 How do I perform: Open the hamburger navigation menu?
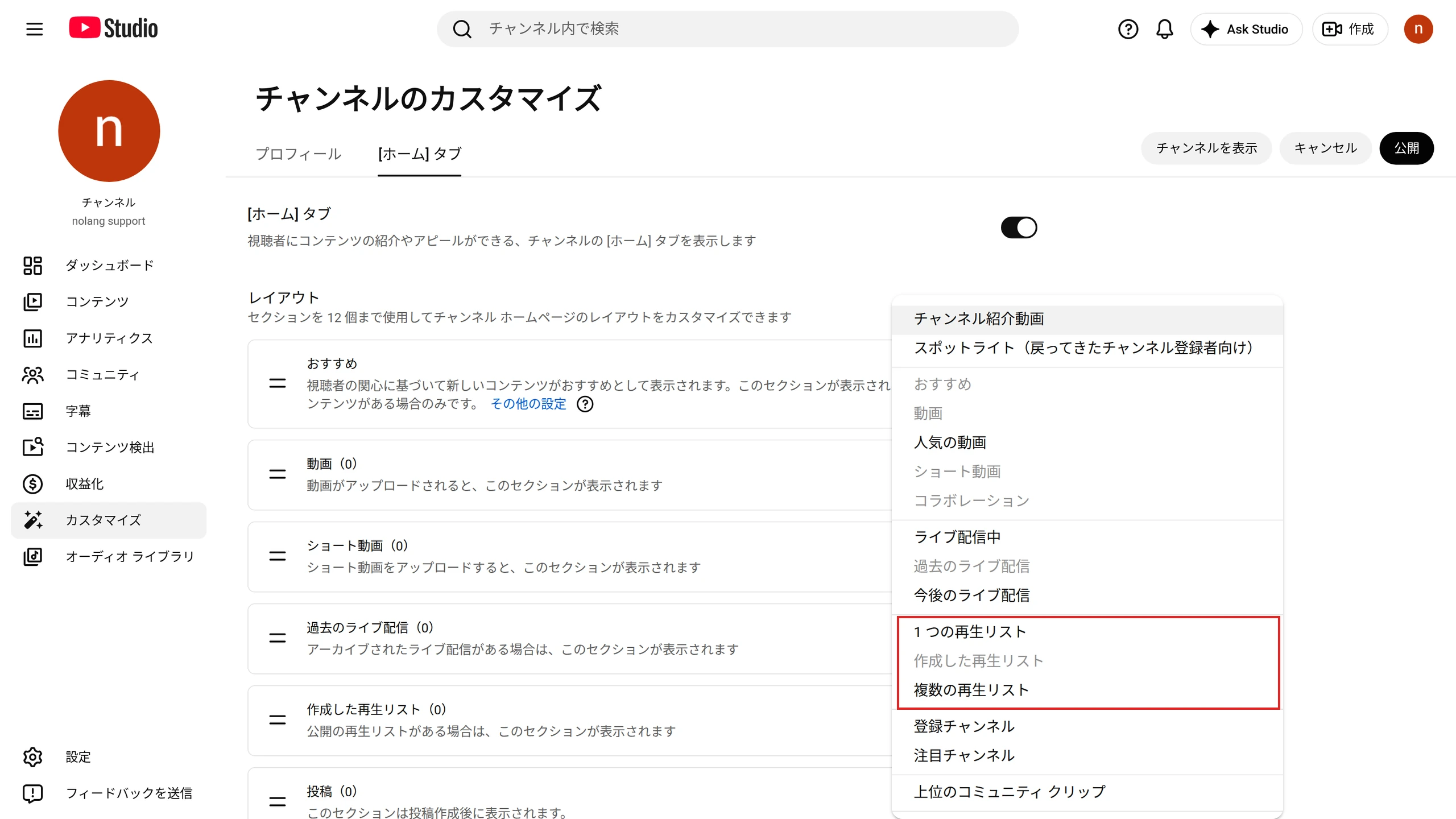34,29
